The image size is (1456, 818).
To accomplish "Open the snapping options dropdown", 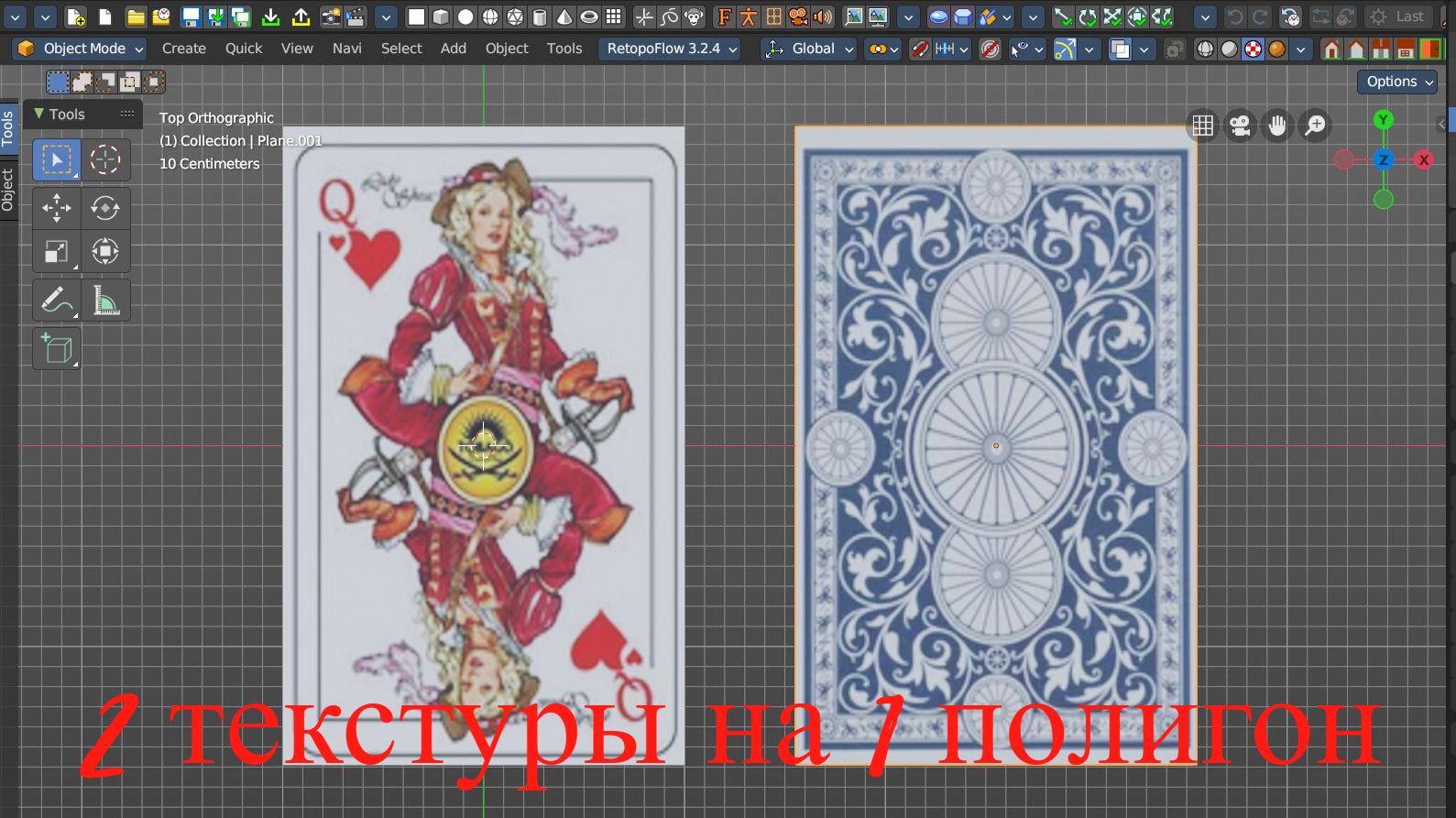I will [951, 49].
